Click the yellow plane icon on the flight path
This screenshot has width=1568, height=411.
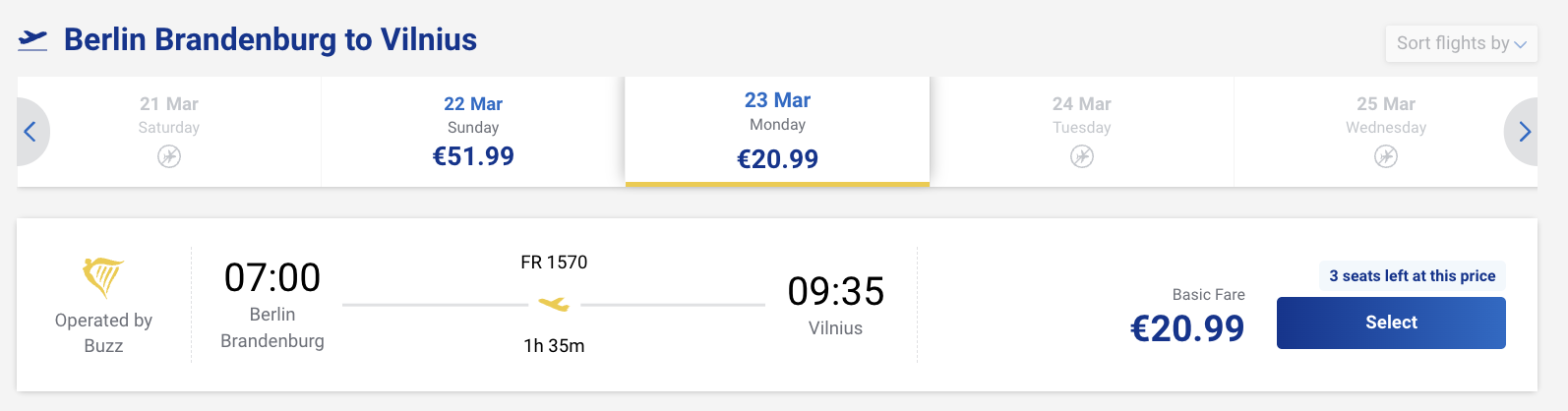point(554,304)
